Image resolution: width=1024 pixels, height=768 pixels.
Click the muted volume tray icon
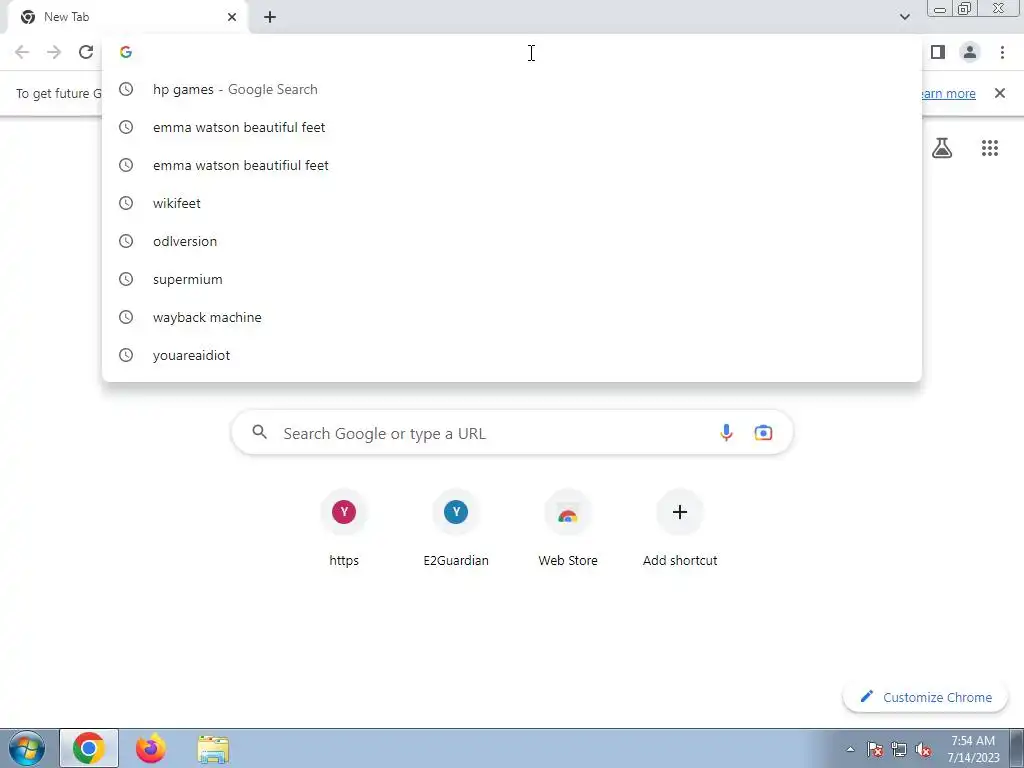click(923, 749)
